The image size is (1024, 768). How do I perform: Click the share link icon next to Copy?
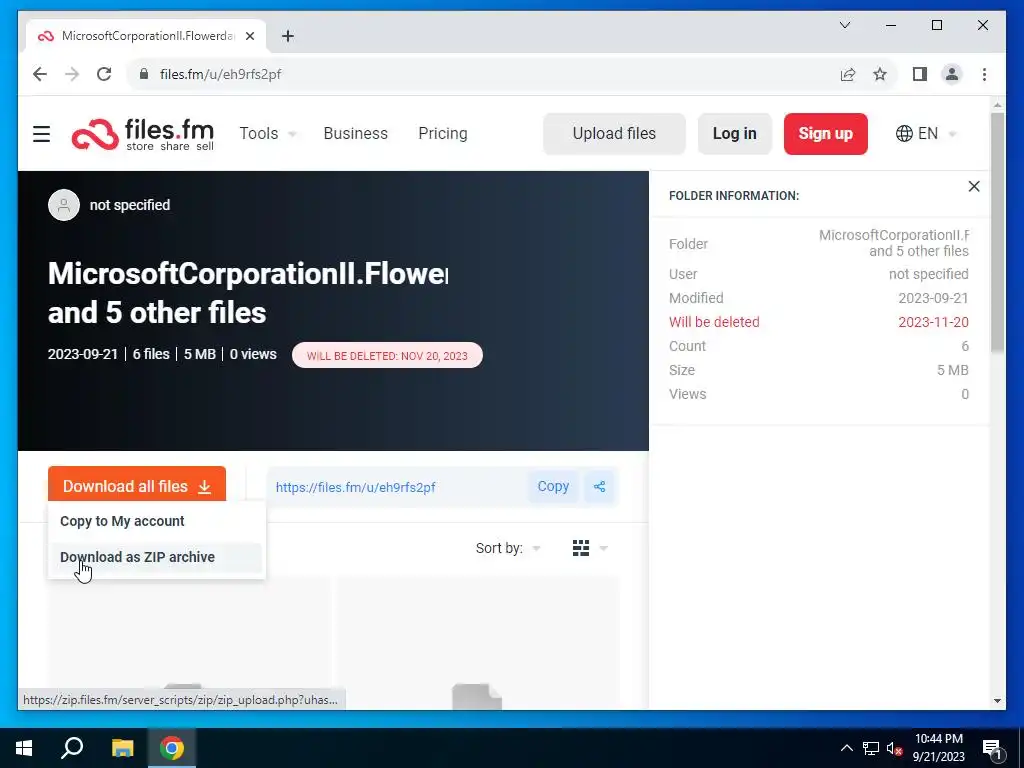coord(600,487)
